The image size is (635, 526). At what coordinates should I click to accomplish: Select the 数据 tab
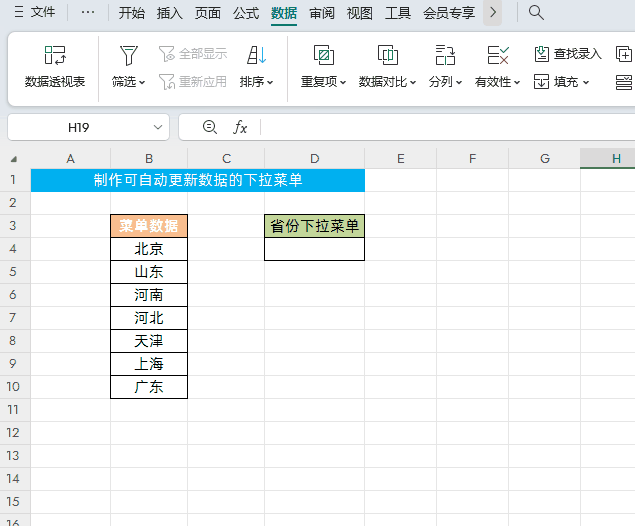point(284,13)
